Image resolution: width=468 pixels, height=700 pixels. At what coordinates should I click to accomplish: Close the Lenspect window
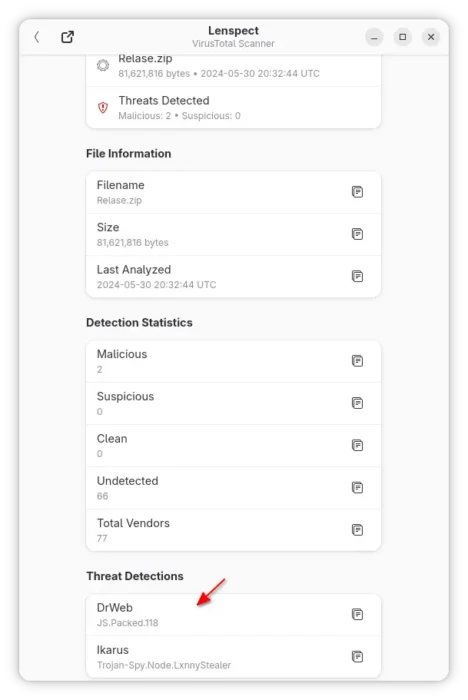(x=431, y=37)
